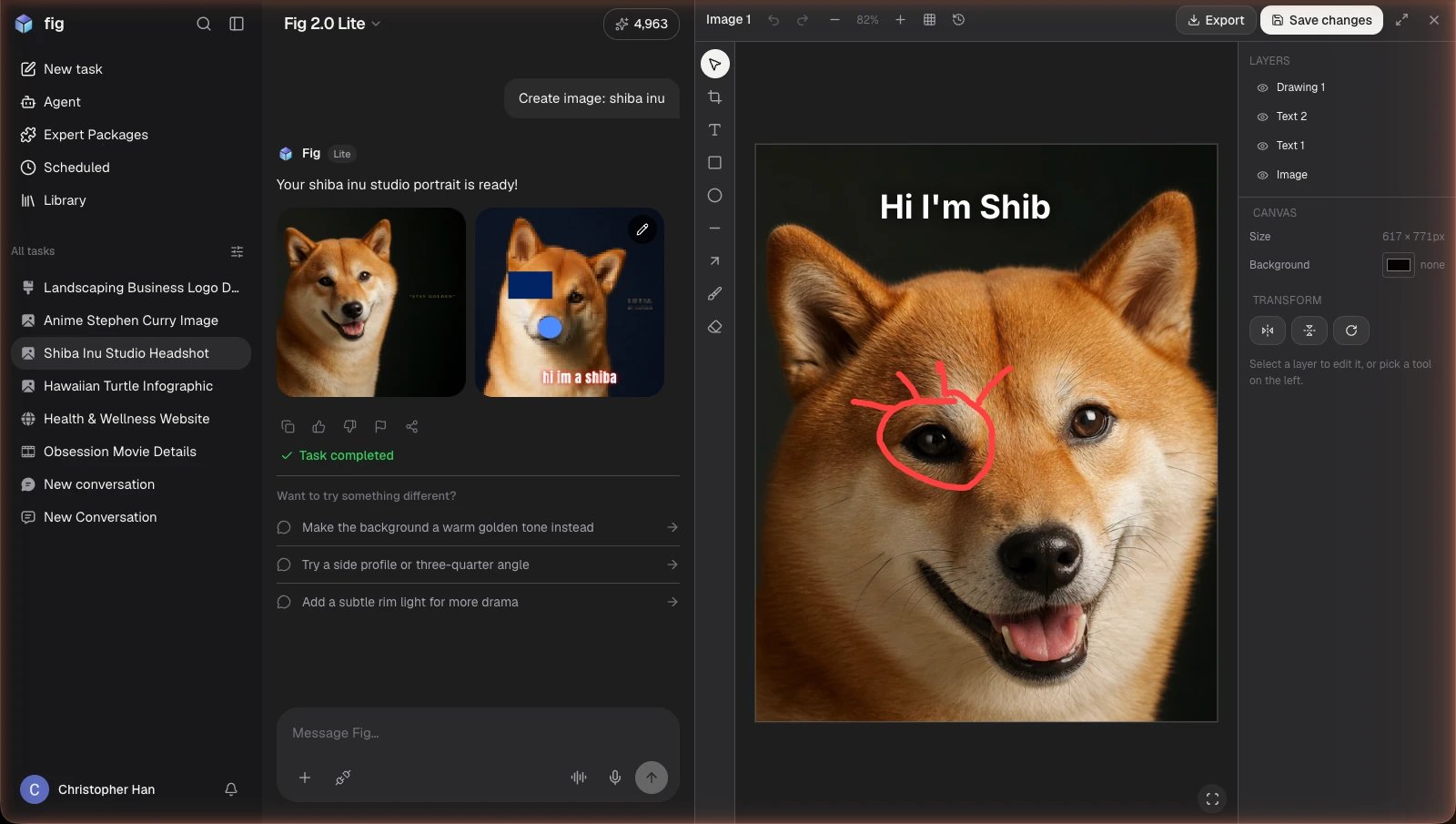
Task: Add attachment with plus button
Action: 305,778
